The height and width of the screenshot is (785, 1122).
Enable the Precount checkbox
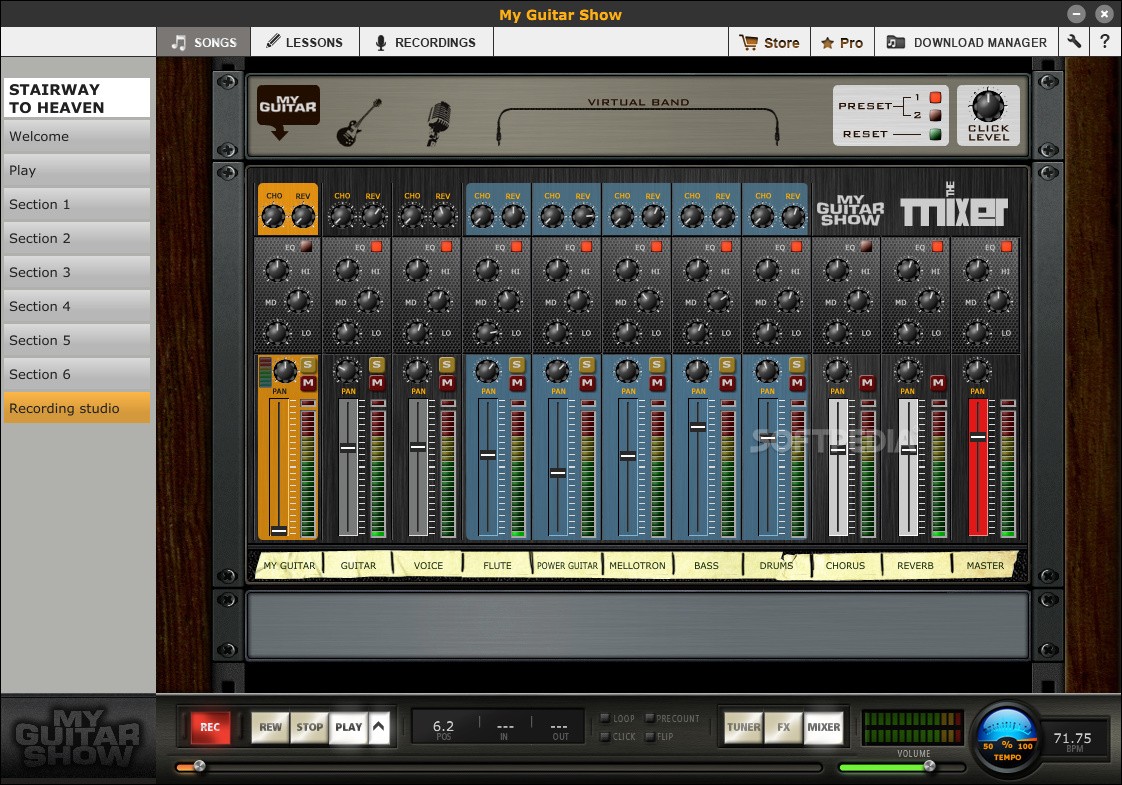coord(649,718)
